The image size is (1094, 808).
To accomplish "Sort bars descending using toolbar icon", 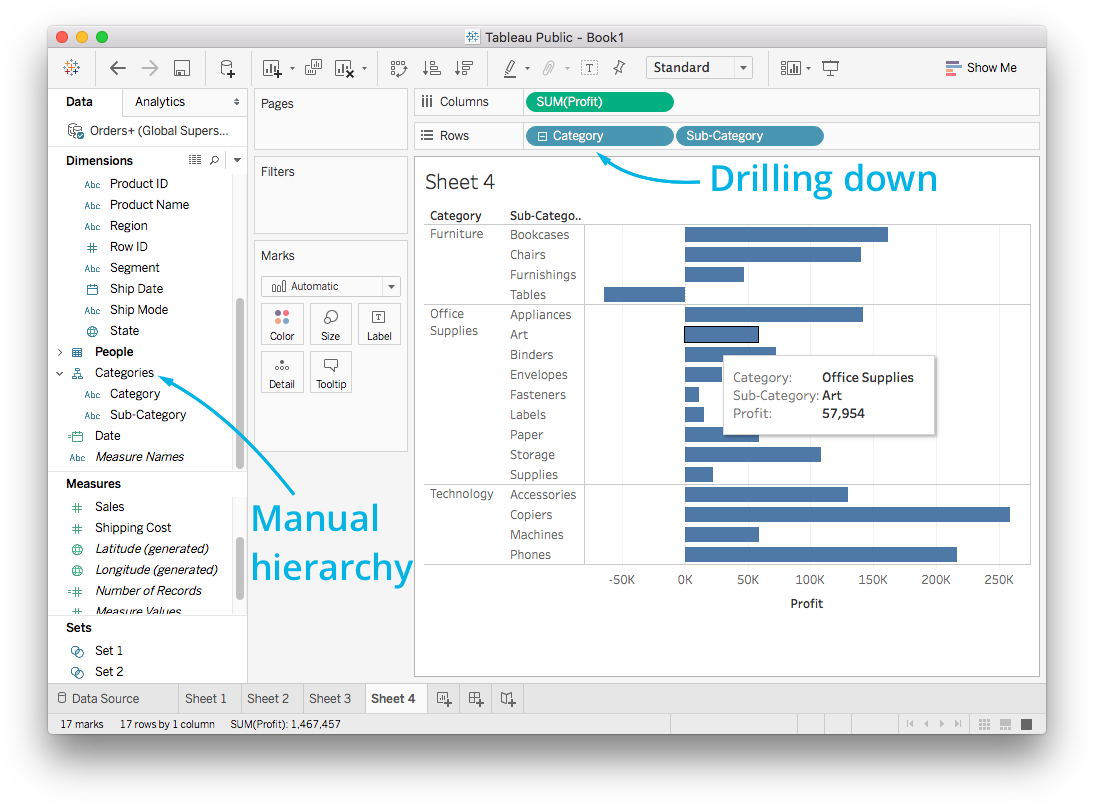I will (x=463, y=68).
